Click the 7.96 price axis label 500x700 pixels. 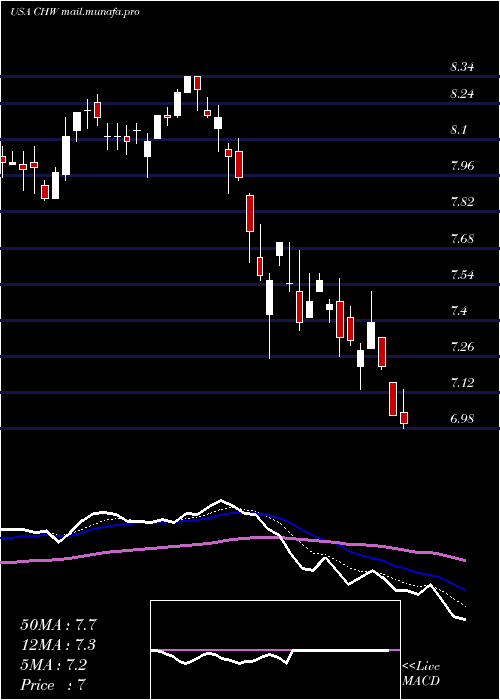pos(462,166)
